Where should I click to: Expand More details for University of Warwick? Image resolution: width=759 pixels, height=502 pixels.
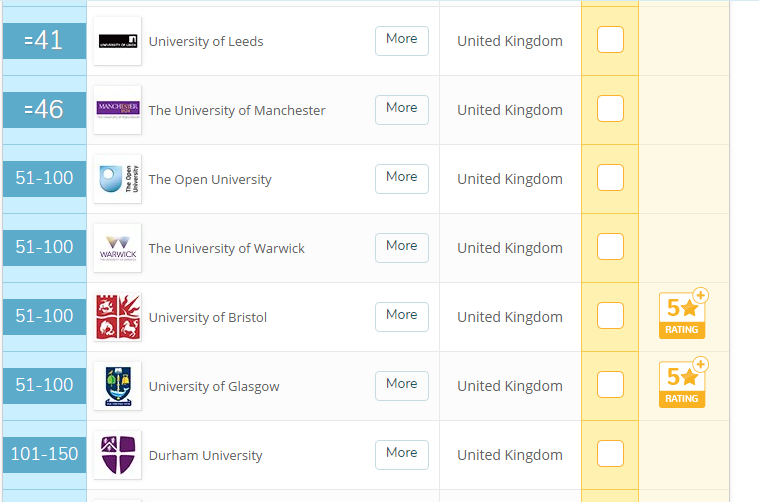coord(401,246)
